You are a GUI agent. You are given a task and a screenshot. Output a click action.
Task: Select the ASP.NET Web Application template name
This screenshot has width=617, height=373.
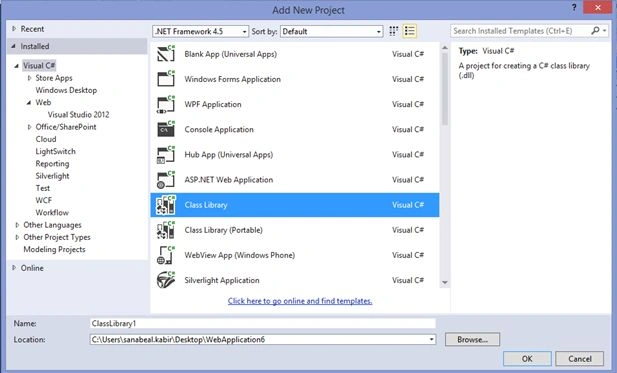coord(229,180)
